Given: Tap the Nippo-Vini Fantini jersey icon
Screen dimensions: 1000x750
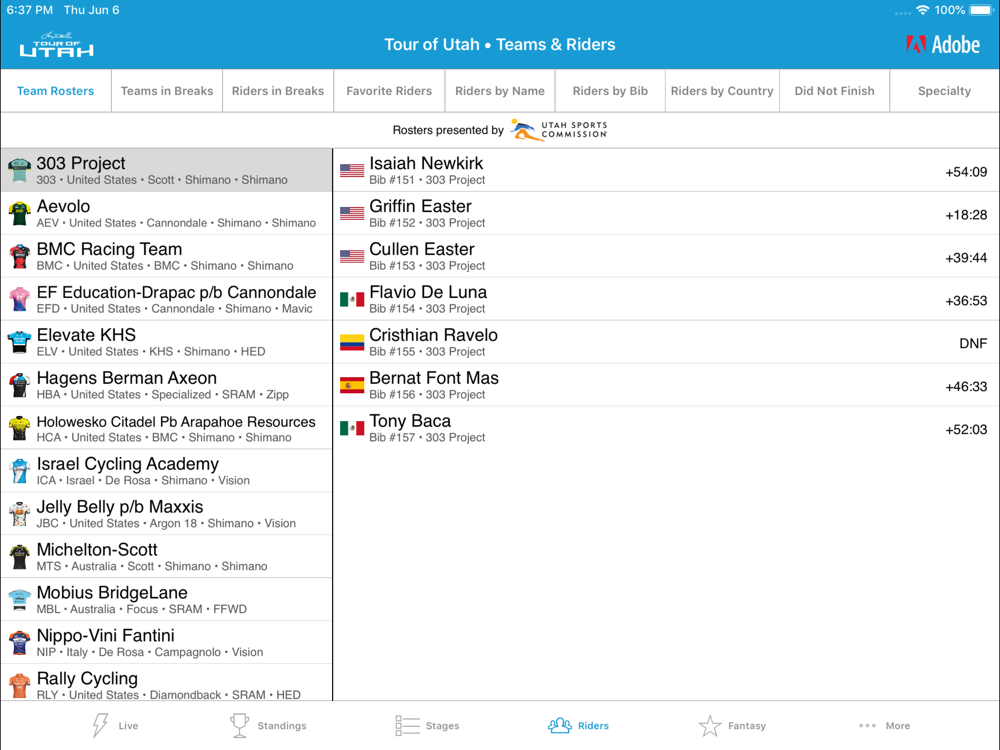Looking at the screenshot, I should click(x=19, y=643).
